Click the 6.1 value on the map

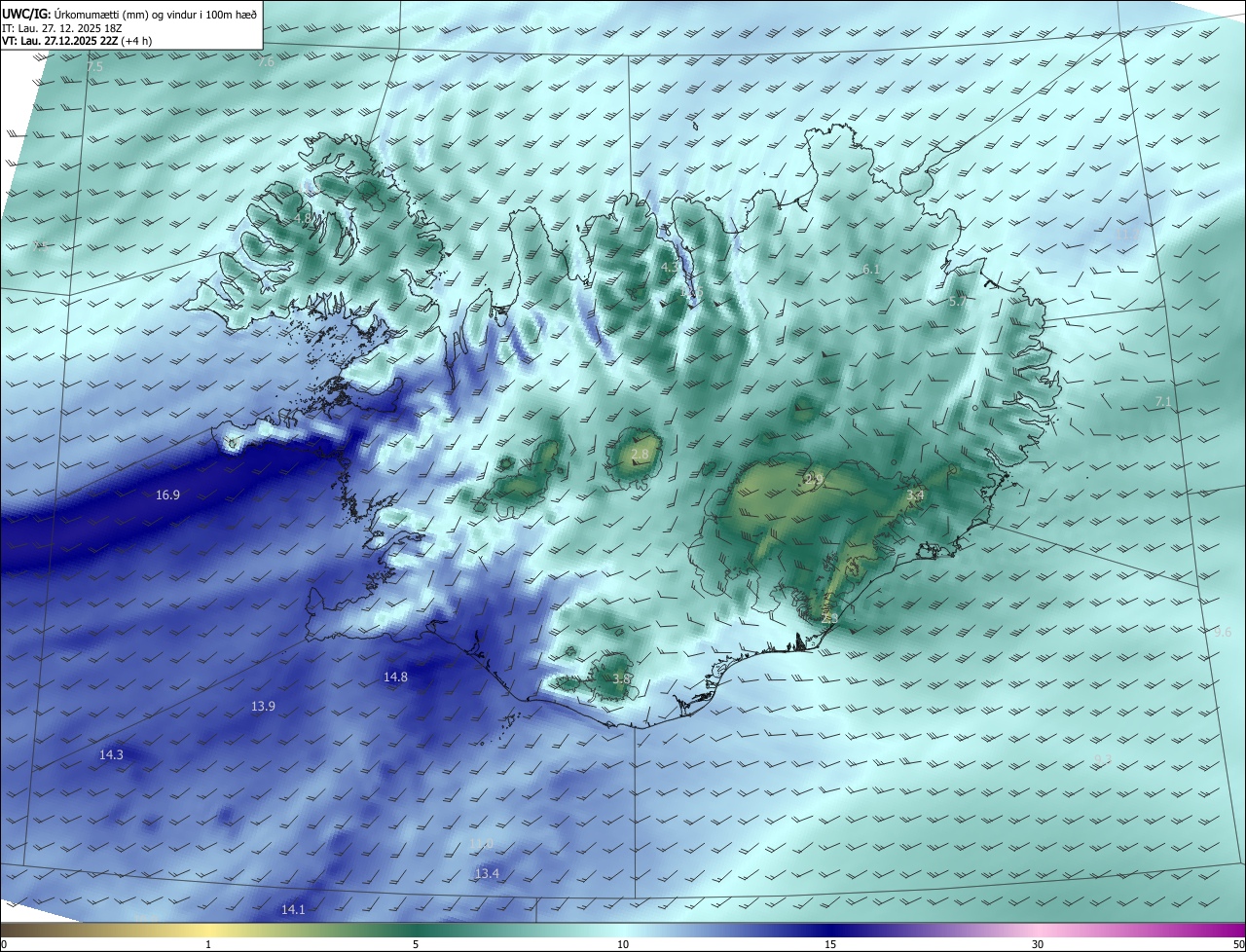coord(871,270)
